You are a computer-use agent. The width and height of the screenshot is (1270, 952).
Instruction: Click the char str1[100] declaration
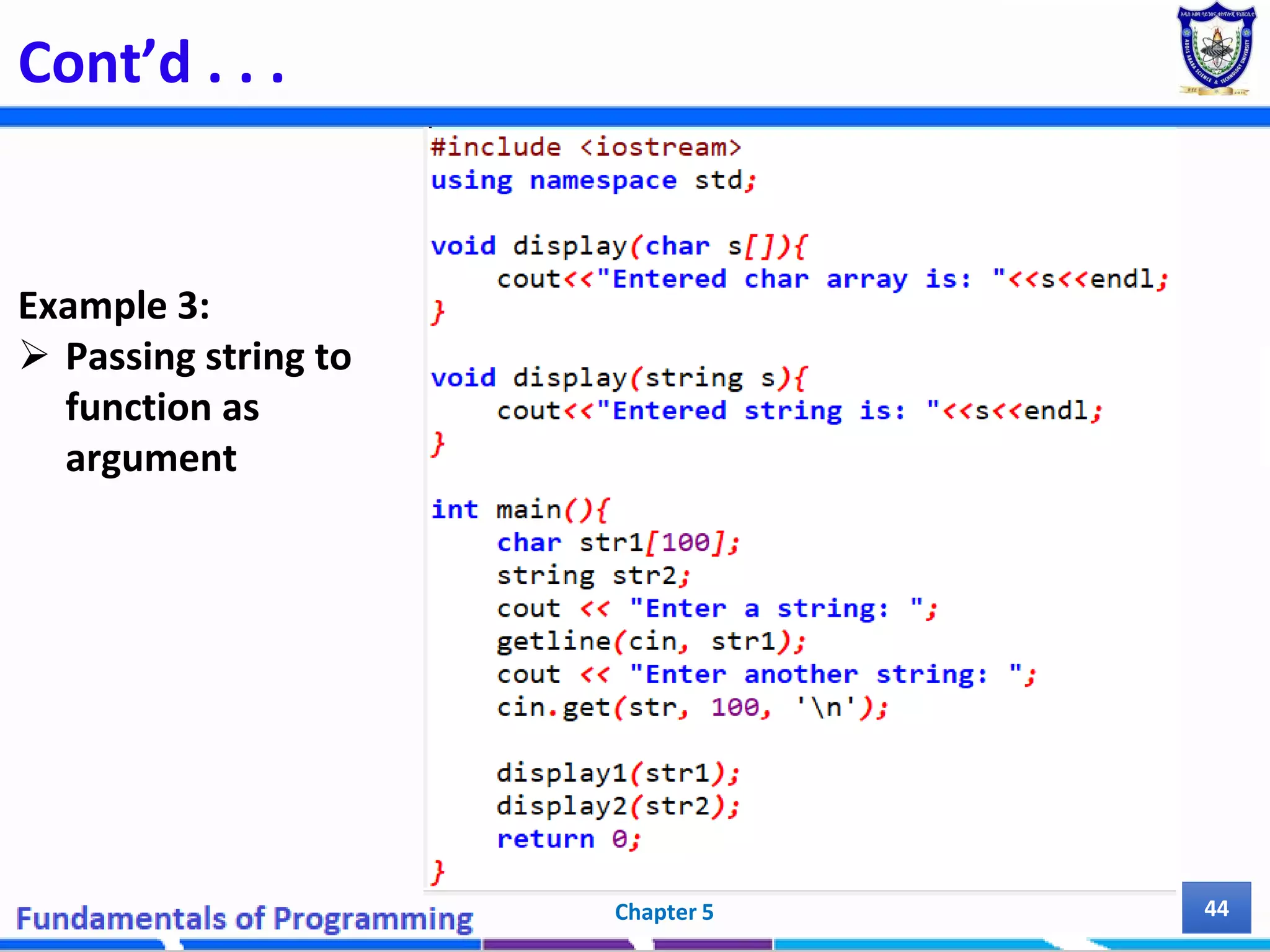click(x=618, y=543)
